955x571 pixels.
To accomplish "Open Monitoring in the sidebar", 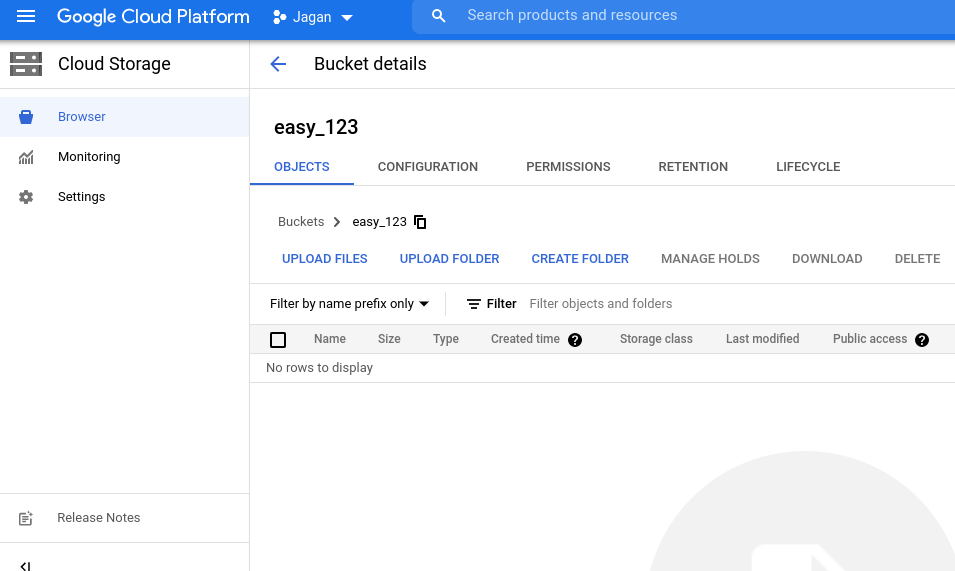I will (x=124, y=157).
